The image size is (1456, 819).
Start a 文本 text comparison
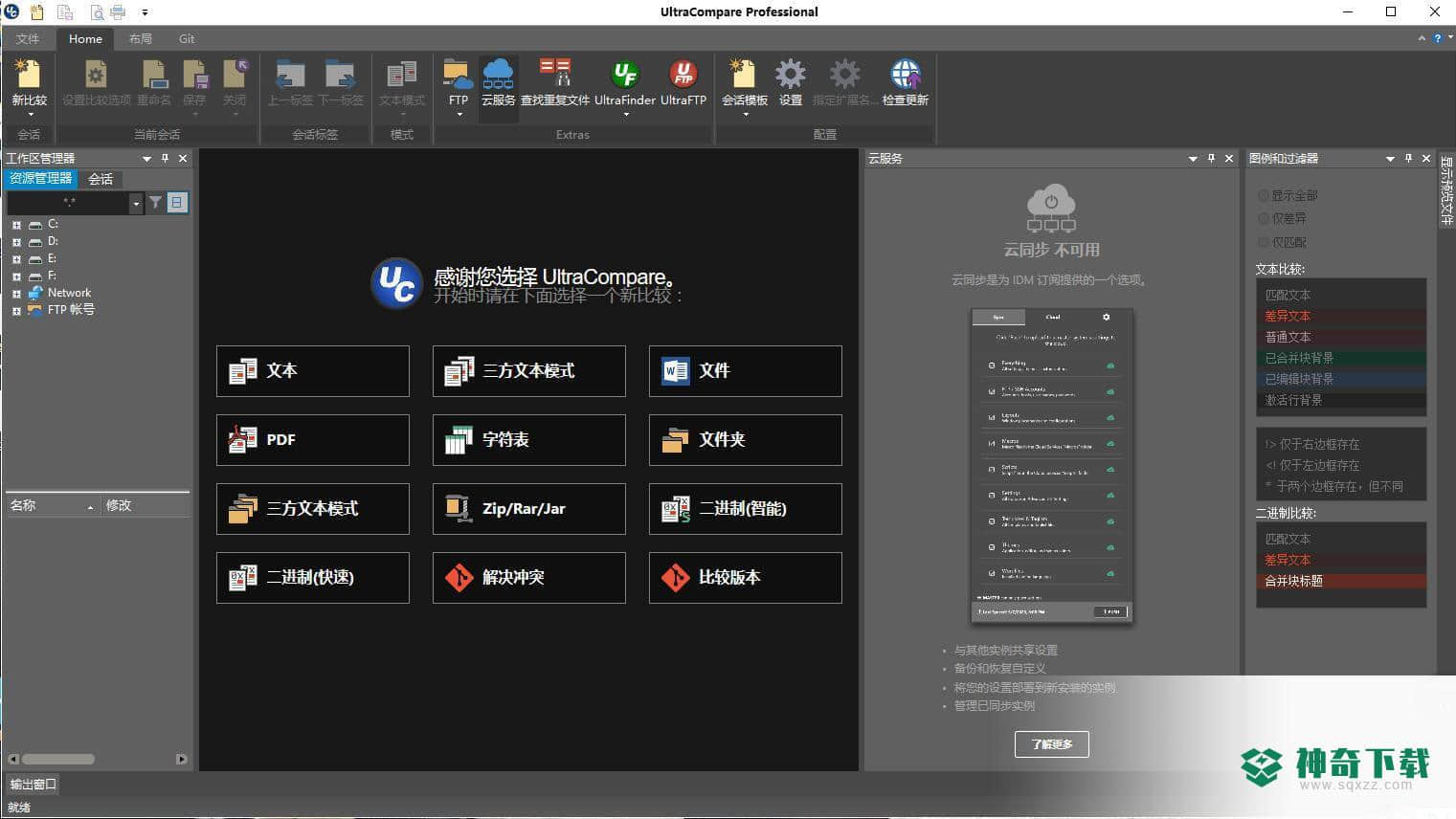[x=313, y=371]
